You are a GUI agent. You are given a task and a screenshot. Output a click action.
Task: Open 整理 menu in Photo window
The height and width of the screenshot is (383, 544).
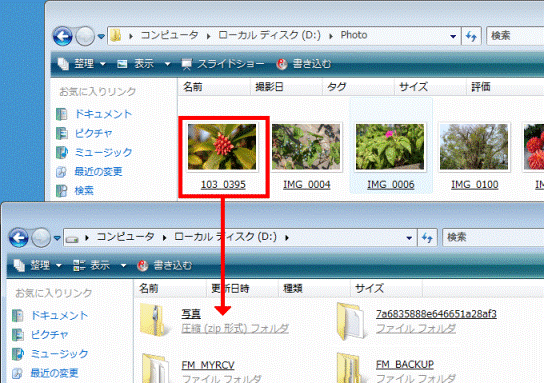82,64
